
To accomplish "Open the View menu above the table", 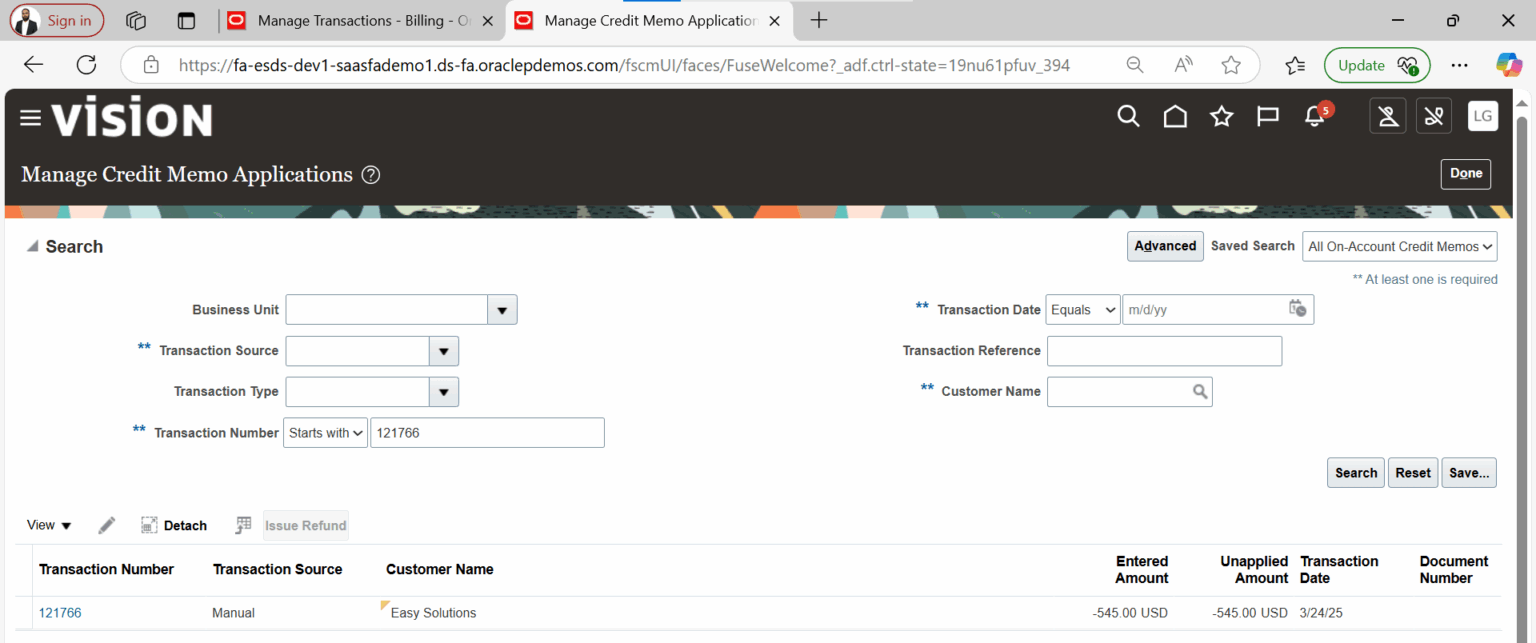I will coord(49,524).
